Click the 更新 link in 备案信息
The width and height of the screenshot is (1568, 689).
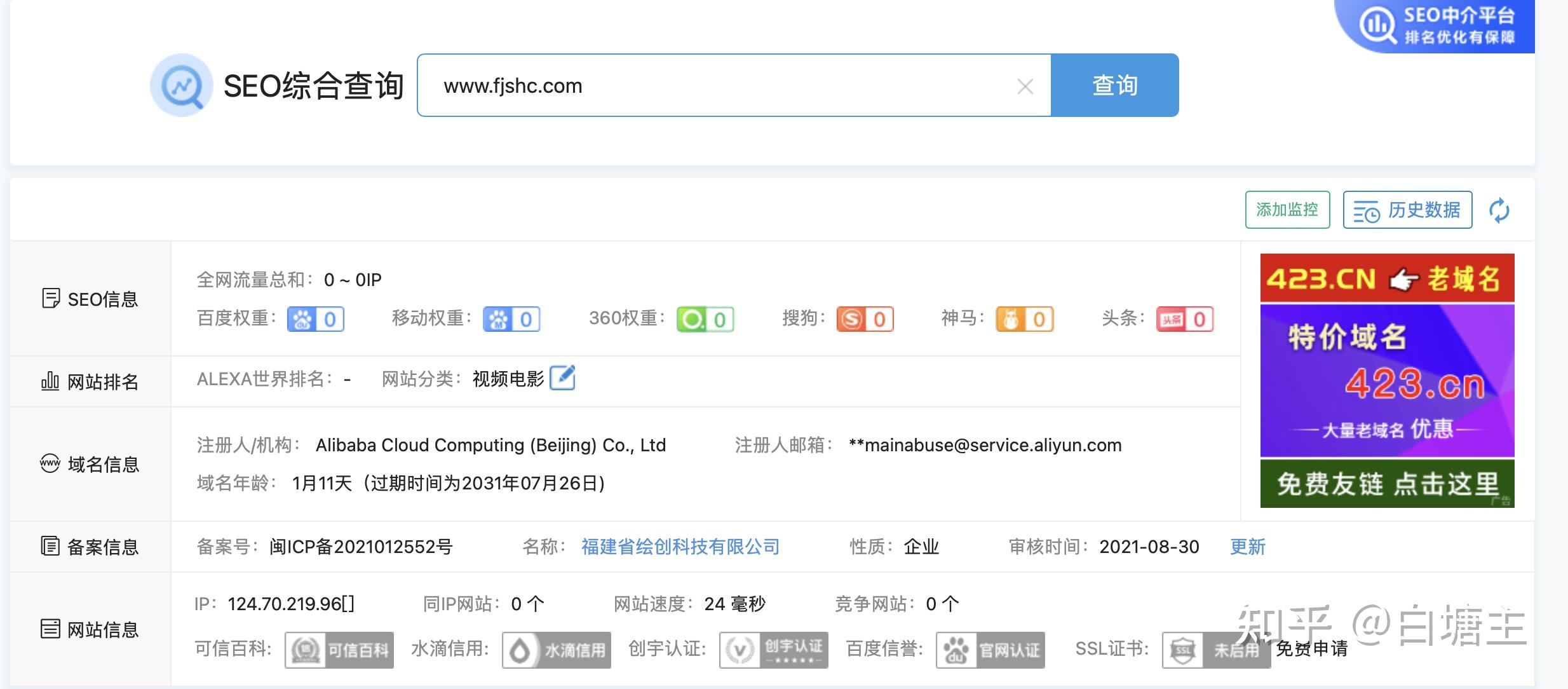pyautogui.click(x=1247, y=547)
